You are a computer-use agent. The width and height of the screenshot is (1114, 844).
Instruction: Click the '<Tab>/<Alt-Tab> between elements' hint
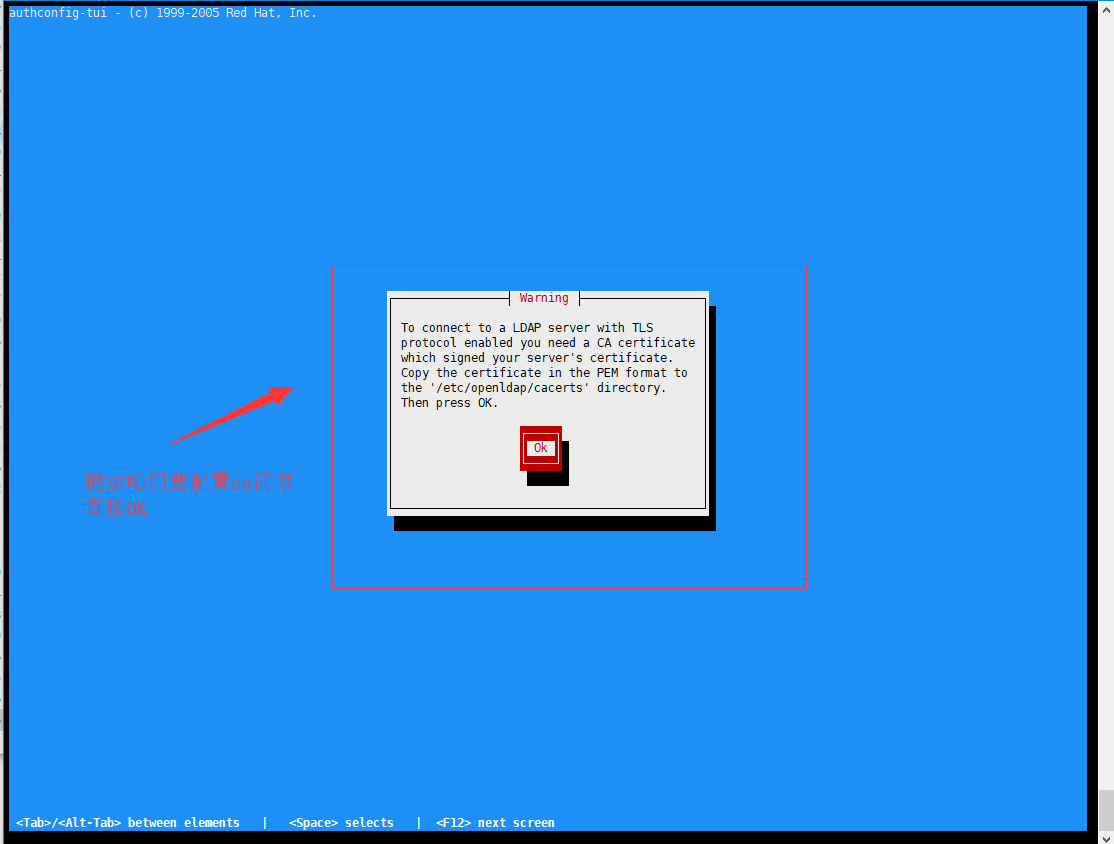tap(128, 823)
